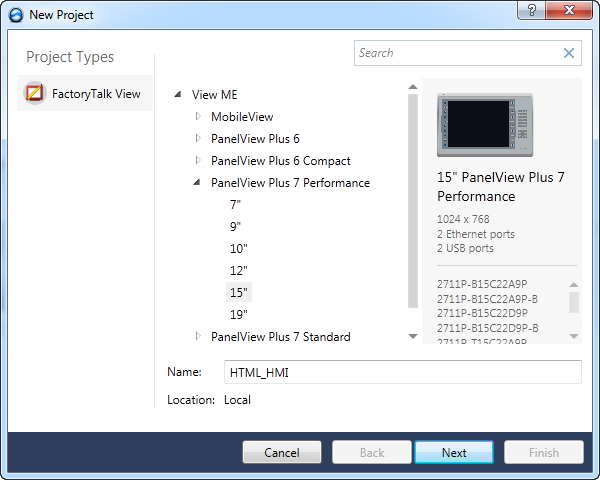Expand the PanelView Plus 6 node
Viewport: 600px width, 480px height.
[x=198, y=138]
